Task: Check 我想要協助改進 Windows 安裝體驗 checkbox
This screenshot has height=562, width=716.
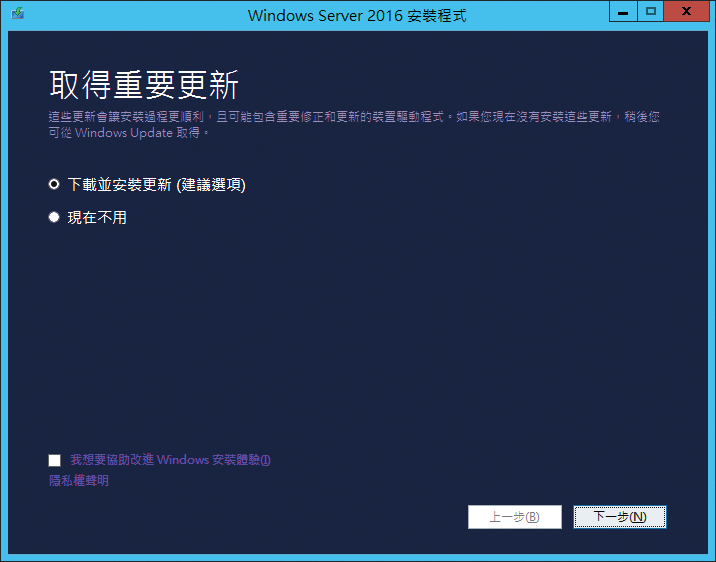Action: pyautogui.click(x=55, y=460)
